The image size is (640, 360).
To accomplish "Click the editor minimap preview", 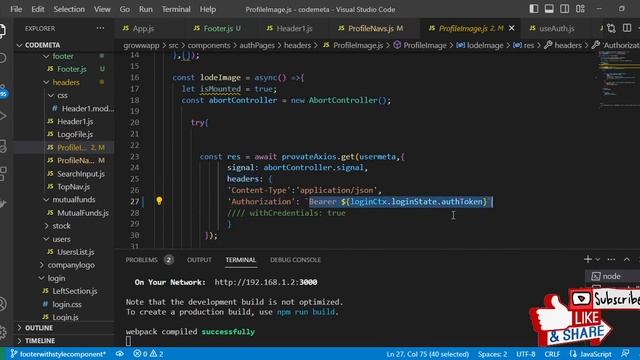I will (619, 80).
